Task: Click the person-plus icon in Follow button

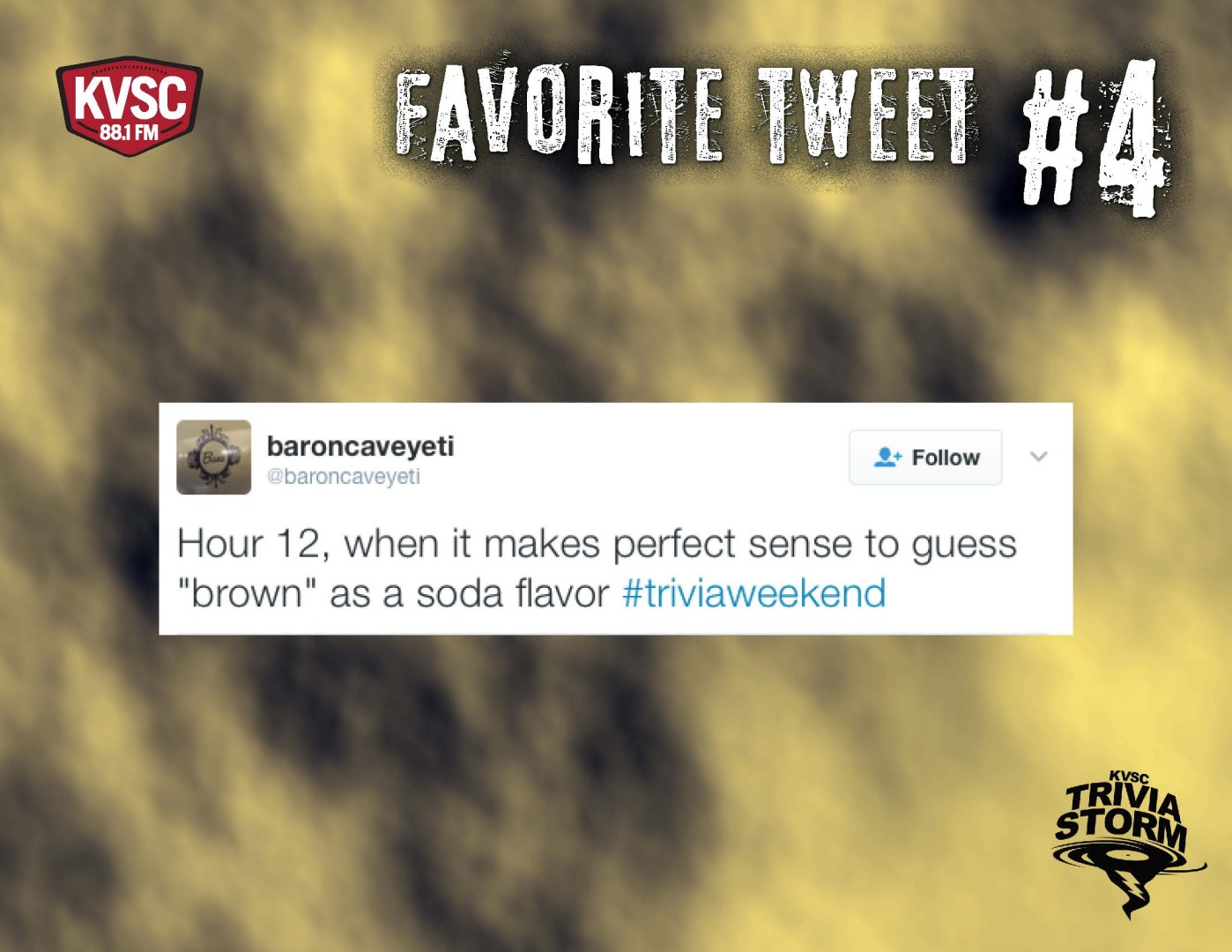Action: pyautogui.click(x=887, y=457)
